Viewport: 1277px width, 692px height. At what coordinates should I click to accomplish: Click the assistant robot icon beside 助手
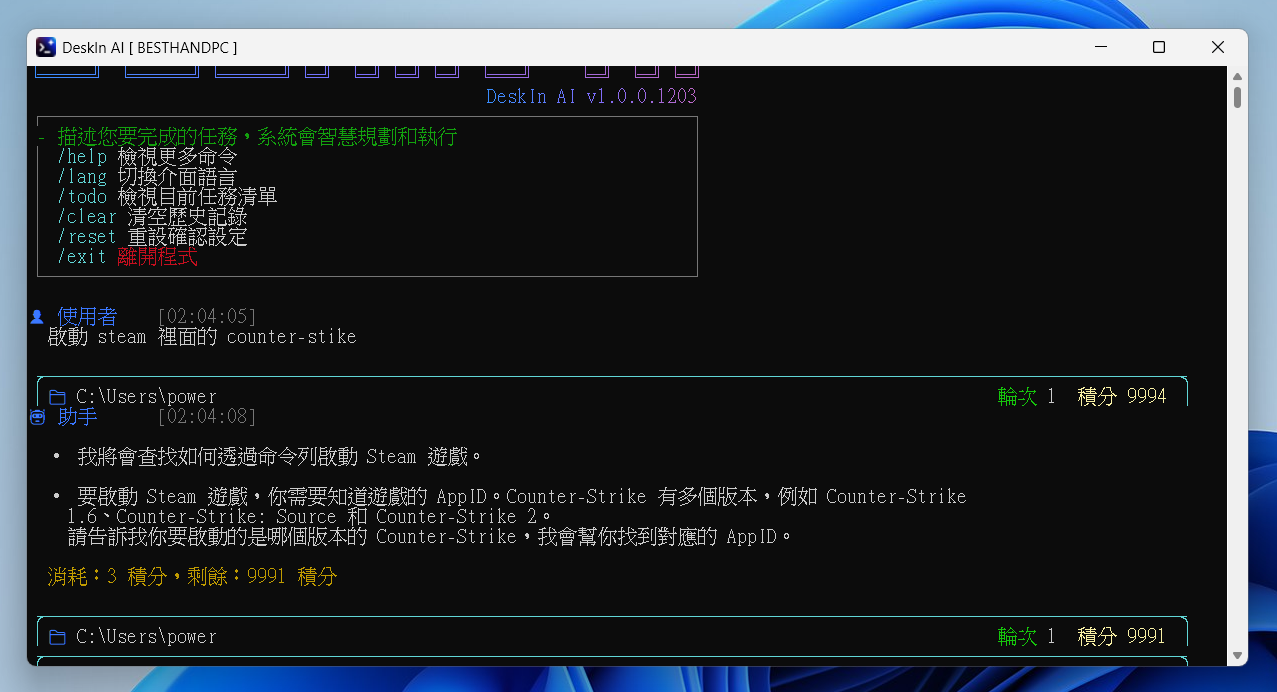tap(38, 417)
